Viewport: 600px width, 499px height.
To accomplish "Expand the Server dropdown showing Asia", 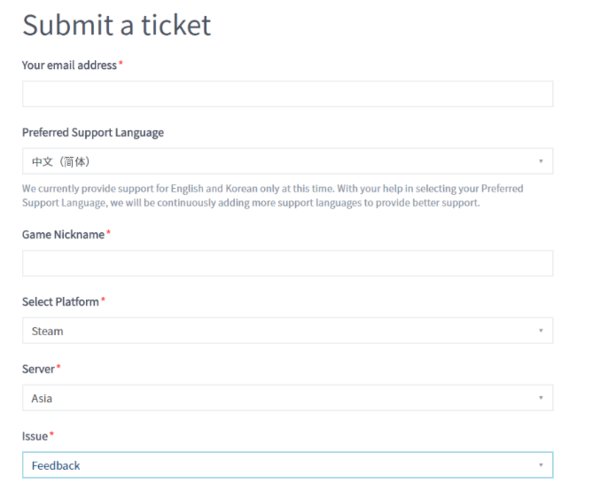I will (287, 398).
